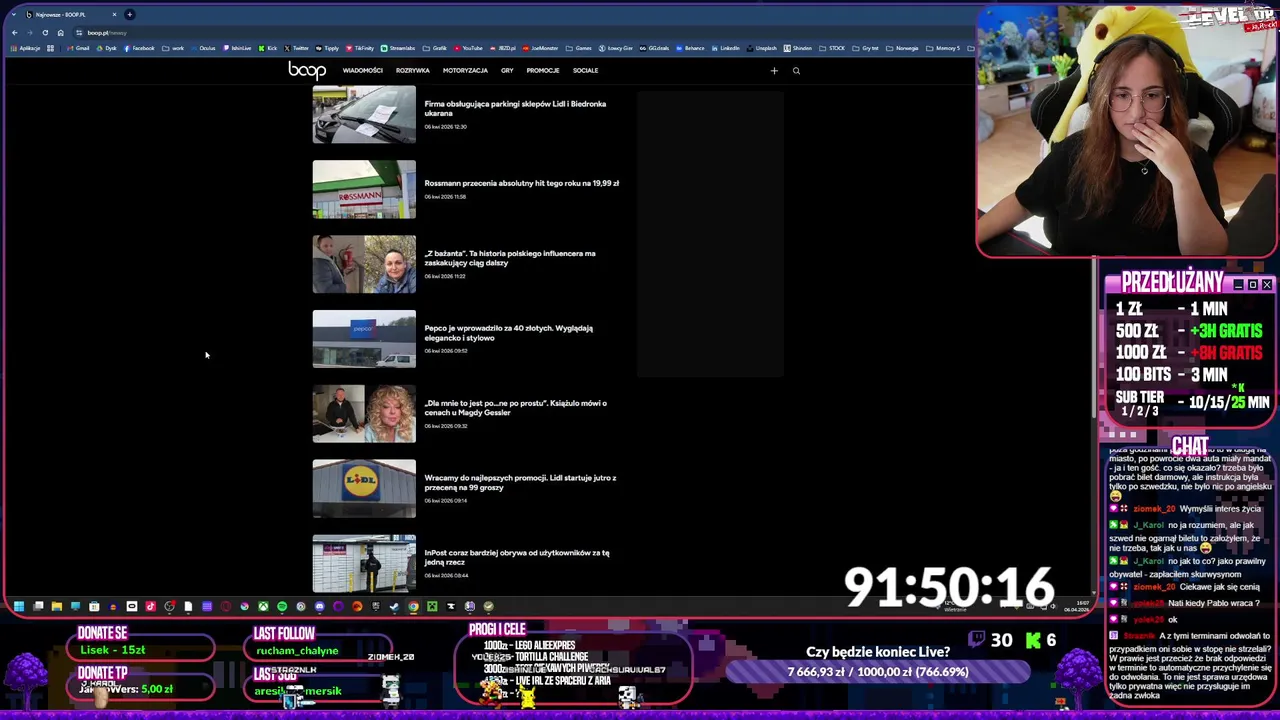The image size is (1280, 720).
Task: Open the MOTORYZACJA menu section
Action: pos(465,71)
